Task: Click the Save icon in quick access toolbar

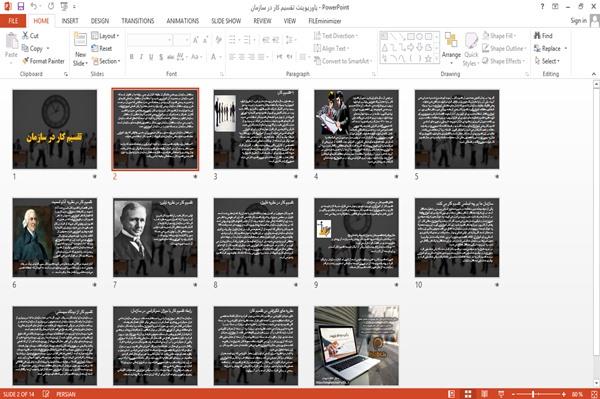Action: pyautogui.click(x=21, y=7)
